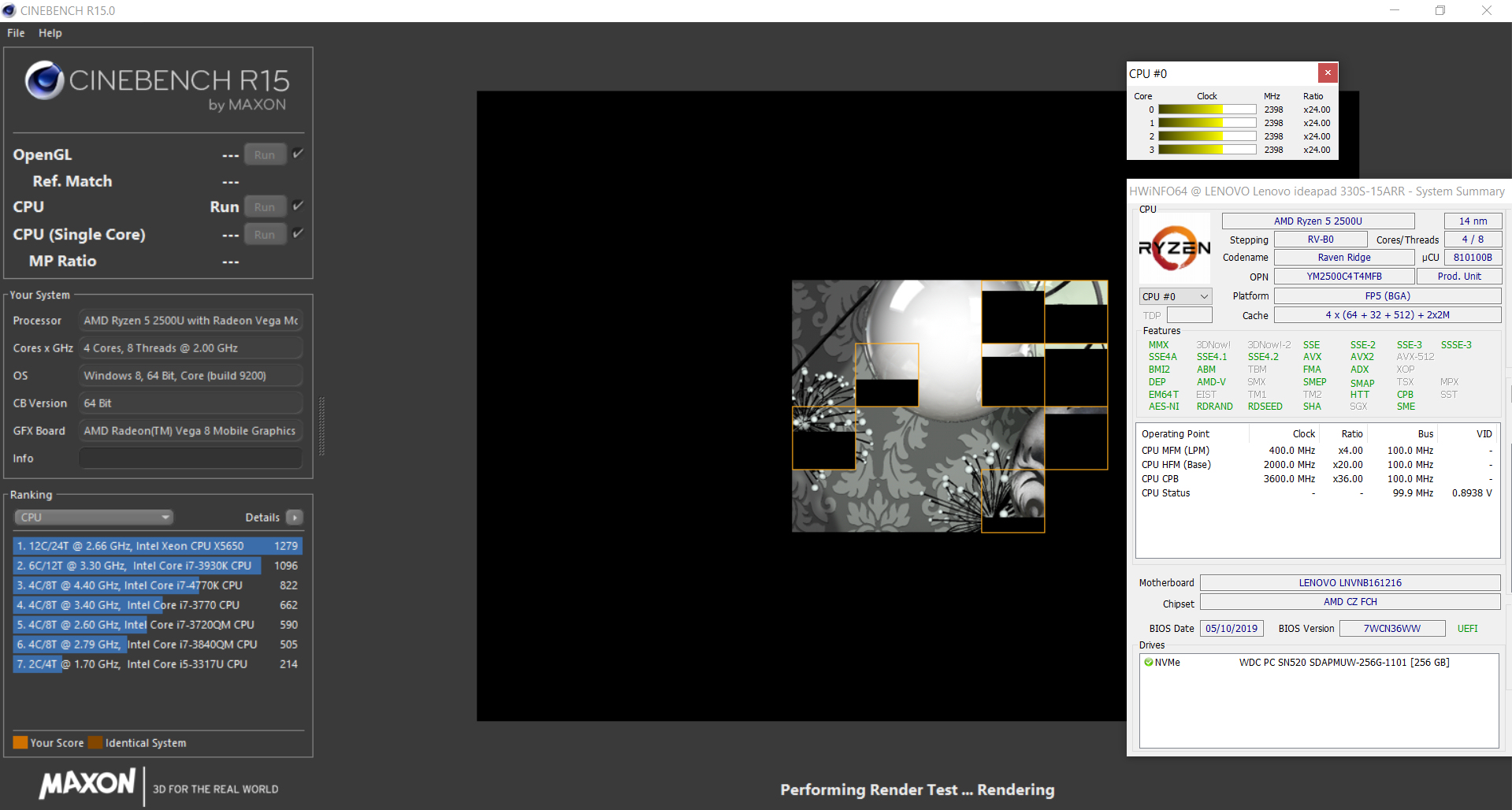Select ranking entry Intel Core i7-3840QM
Viewport: 1512px width, 810px height.
[x=158, y=645]
